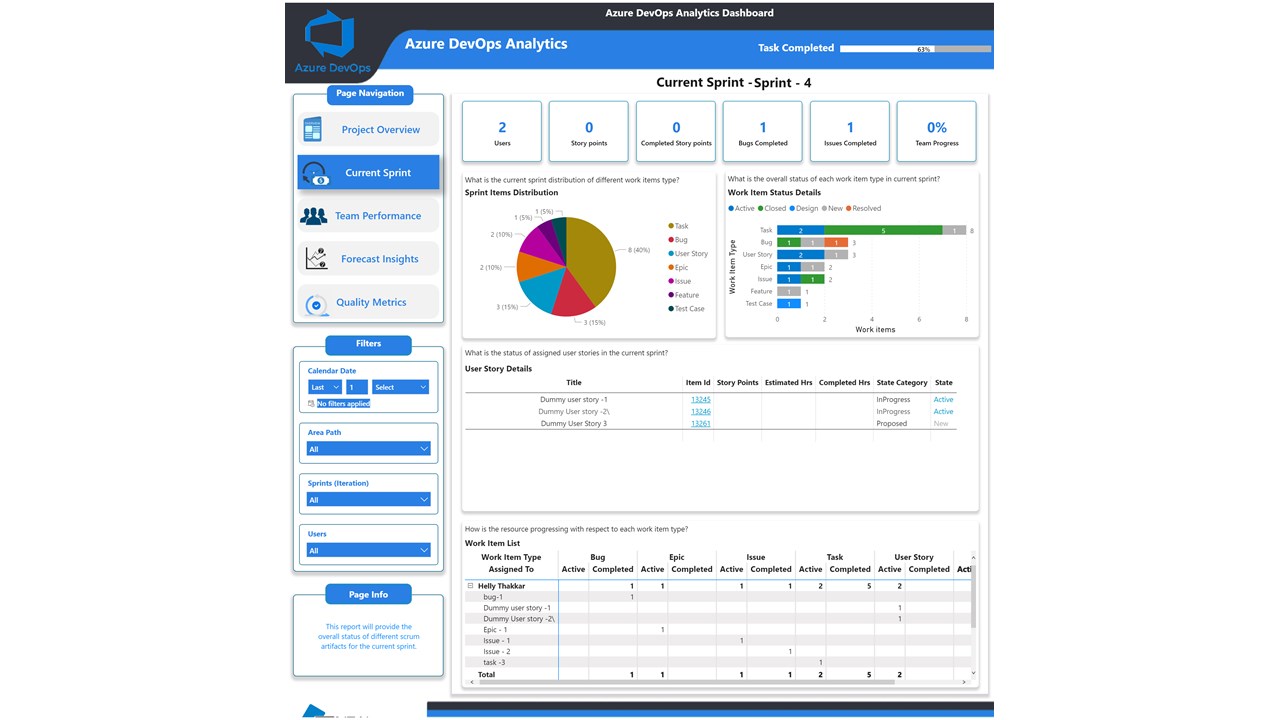The image size is (1280, 720).
Task: Click the Issue legend color swatch
Action: coord(671,281)
